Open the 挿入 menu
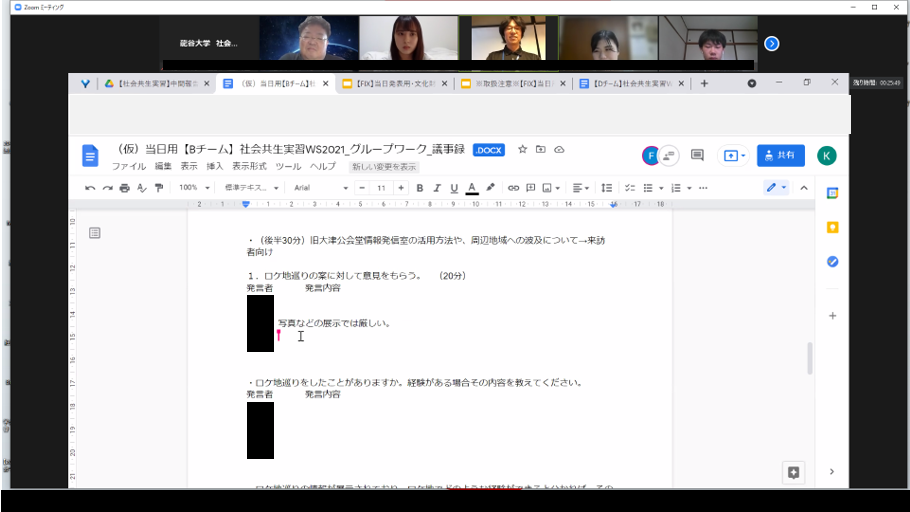 tap(215, 167)
